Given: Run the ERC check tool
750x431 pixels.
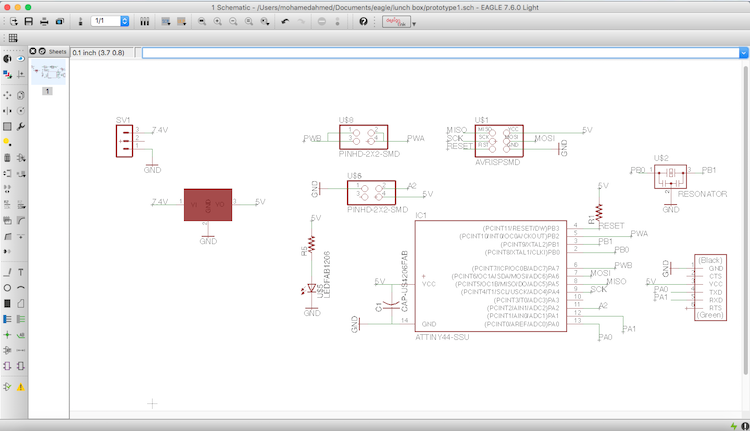Looking at the screenshot, I should (7, 387).
